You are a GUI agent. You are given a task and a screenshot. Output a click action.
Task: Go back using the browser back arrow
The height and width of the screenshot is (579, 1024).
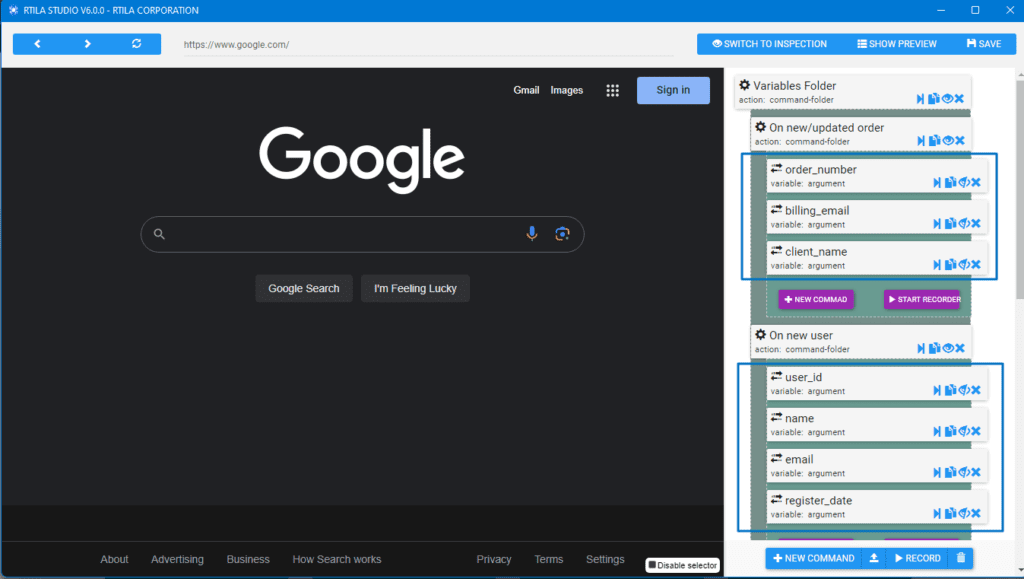[37, 44]
